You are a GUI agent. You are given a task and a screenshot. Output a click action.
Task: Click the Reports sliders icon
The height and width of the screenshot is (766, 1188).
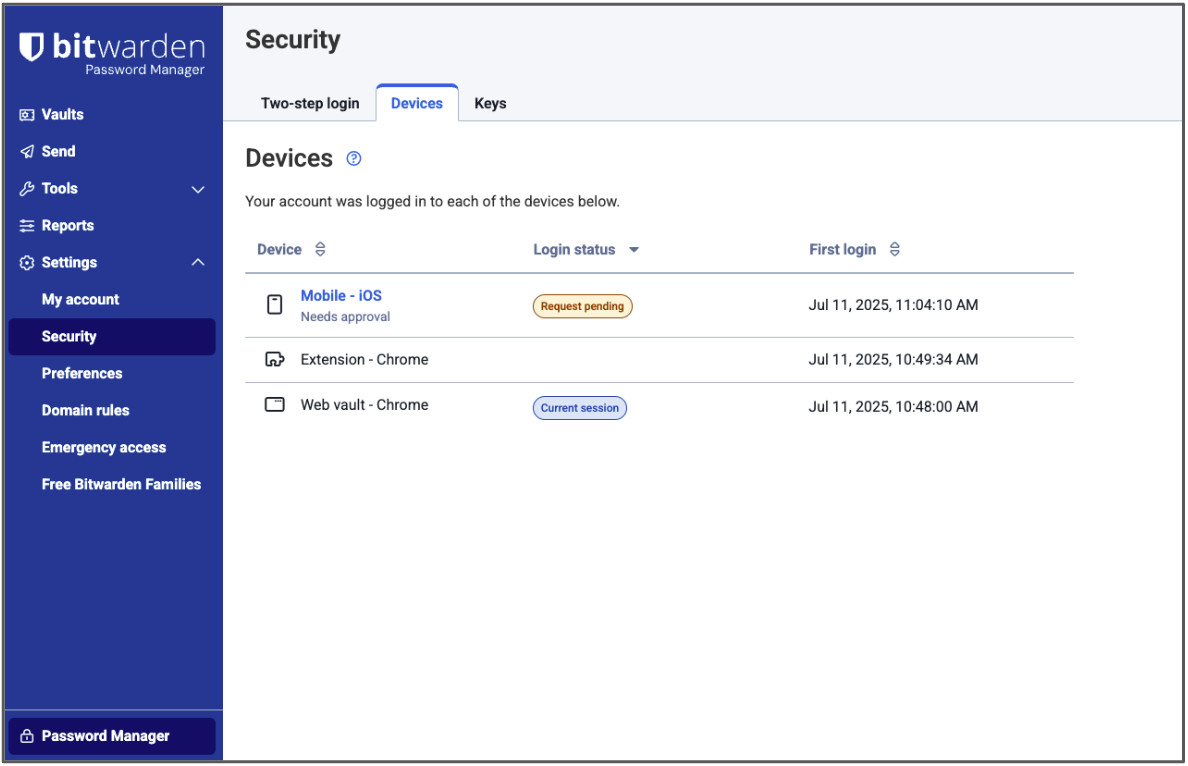(27, 226)
